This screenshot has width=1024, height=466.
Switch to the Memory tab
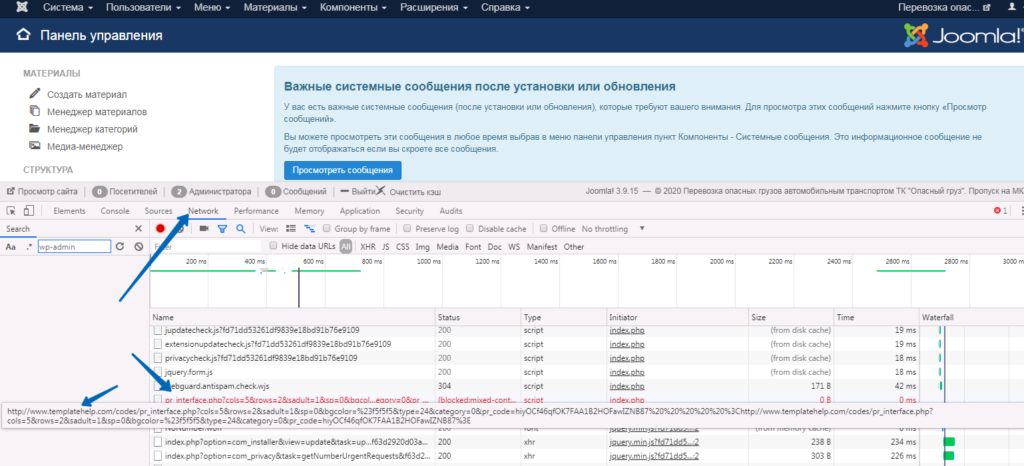(310, 211)
